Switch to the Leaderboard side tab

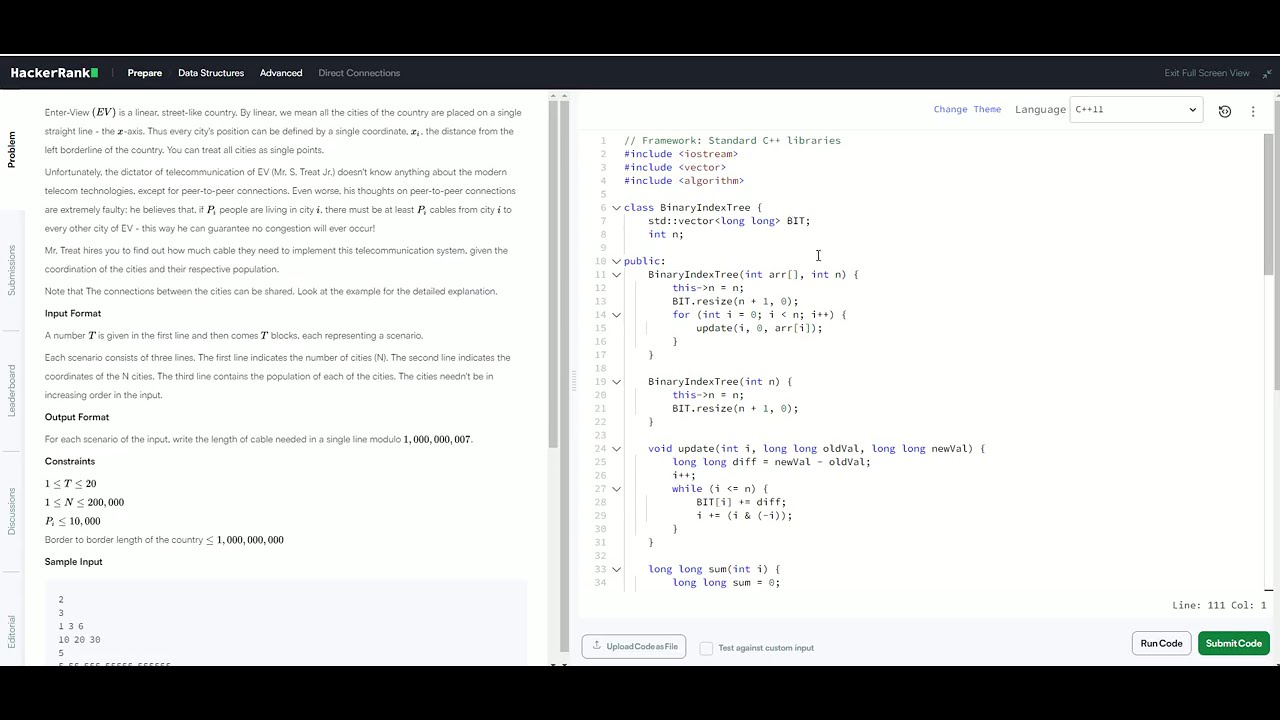click(x=12, y=391)
